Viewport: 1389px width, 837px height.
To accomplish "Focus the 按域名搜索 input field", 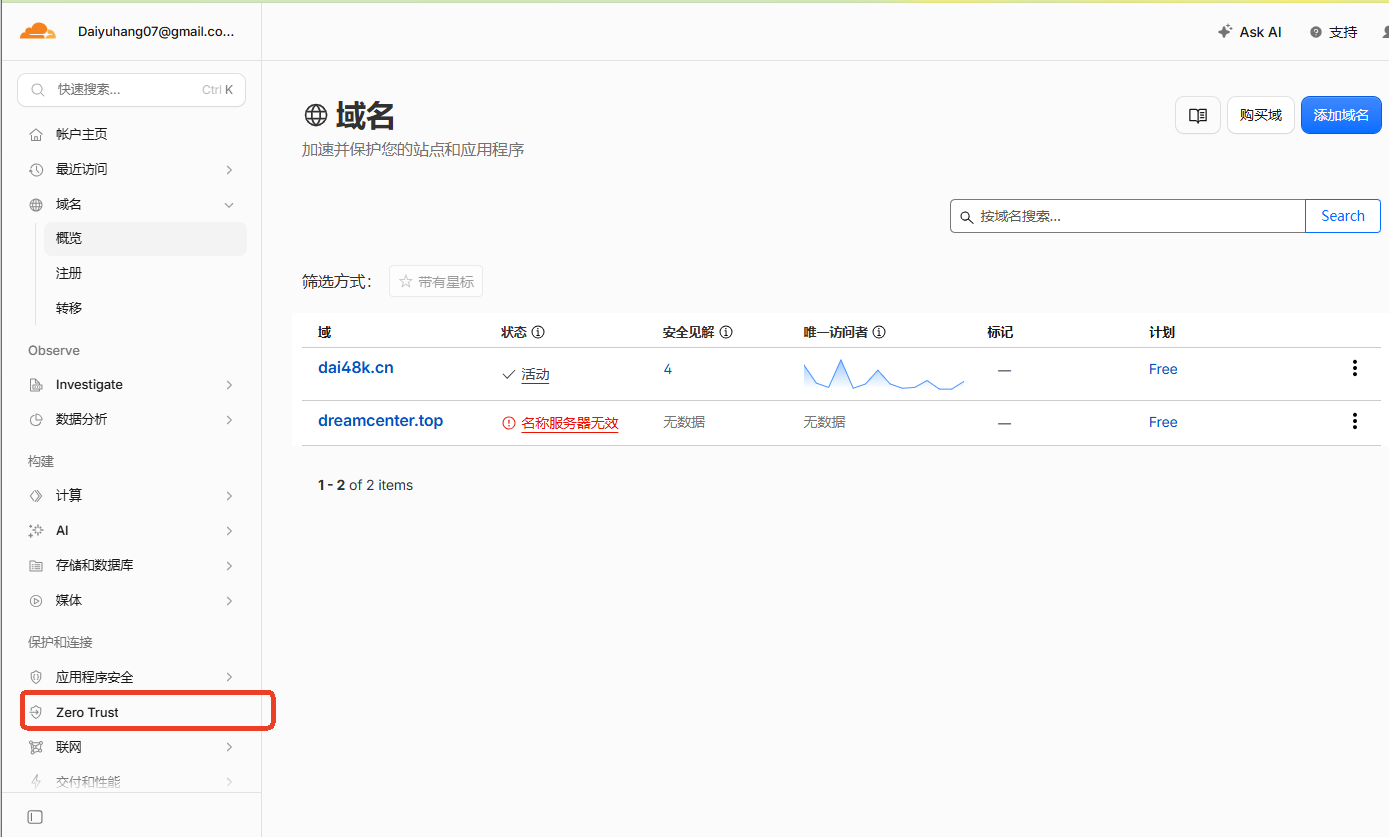I will click(1128, 216).
